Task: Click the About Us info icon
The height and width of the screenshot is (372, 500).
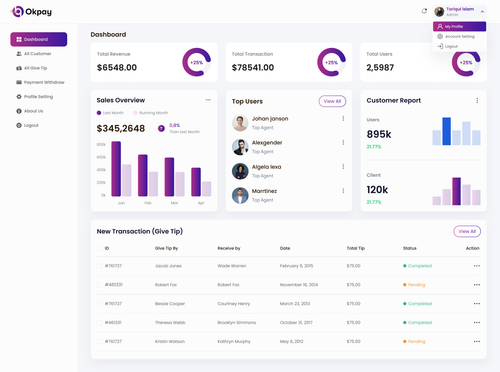Action: click(19, 111)
